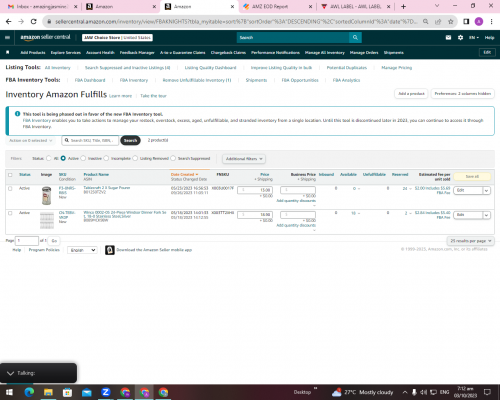Click the page number input field

pyautogui.click(x=27, y=241)
